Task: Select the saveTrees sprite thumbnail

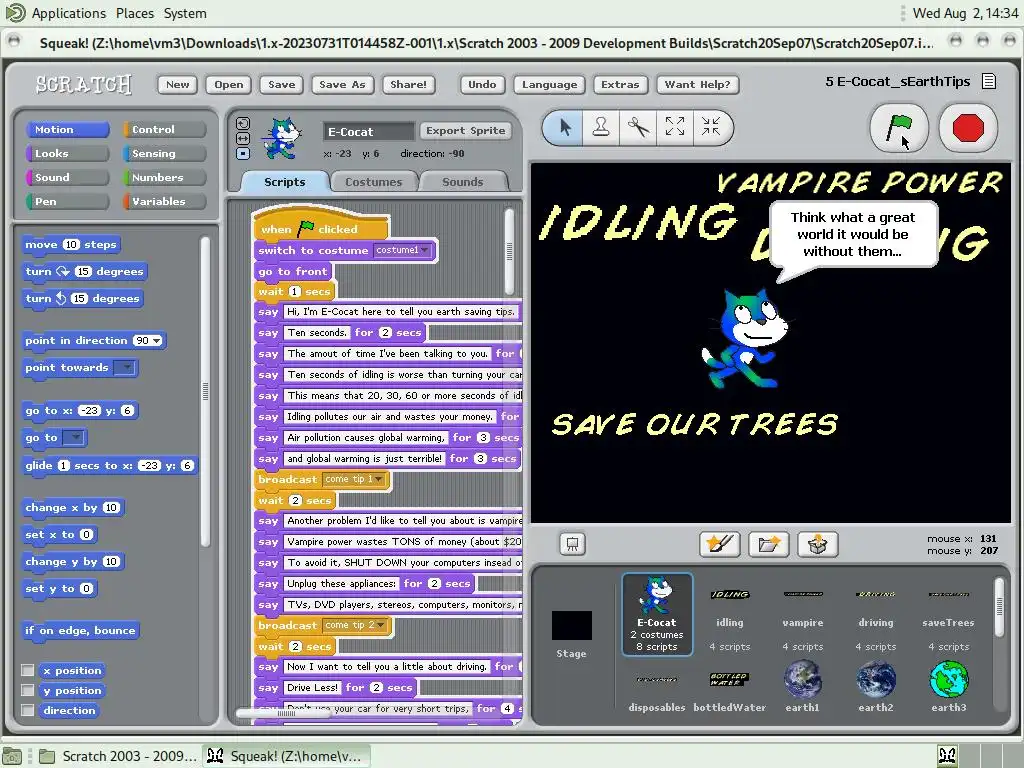Action: point(948,613)
